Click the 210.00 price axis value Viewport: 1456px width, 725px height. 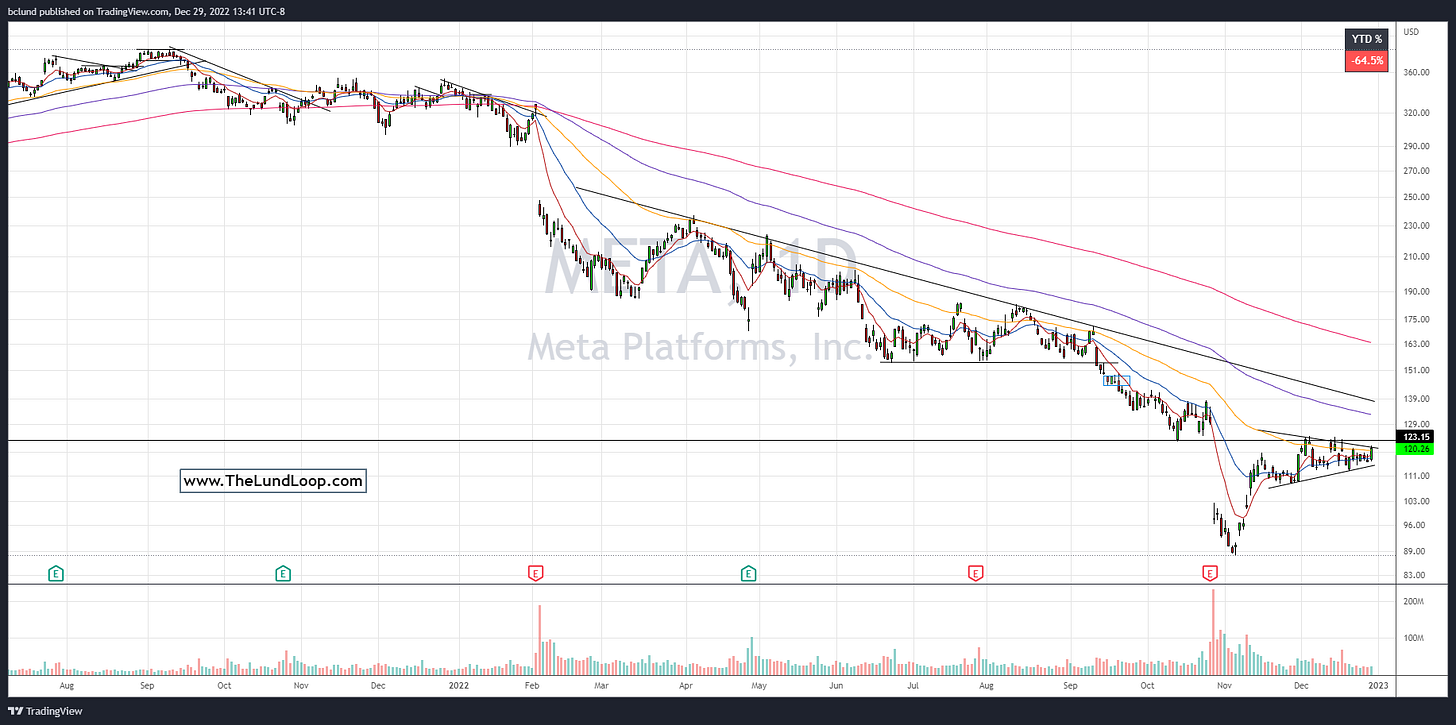[x=1416, y=256]
